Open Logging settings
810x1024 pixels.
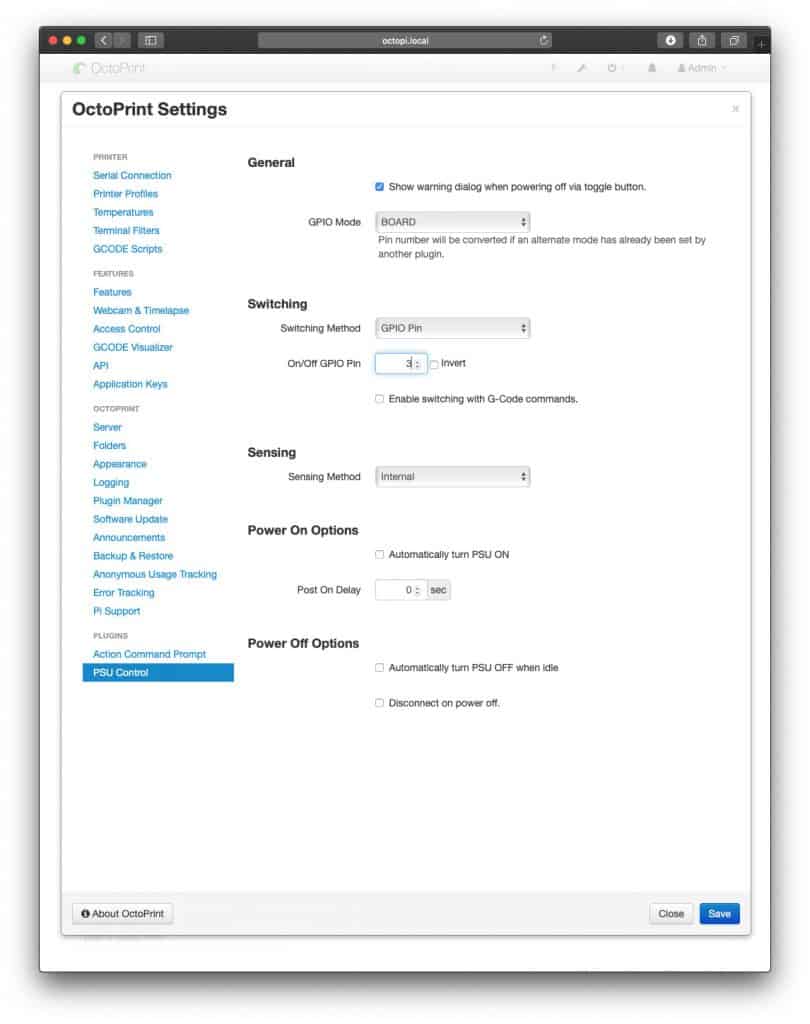[x=111, y=482]
